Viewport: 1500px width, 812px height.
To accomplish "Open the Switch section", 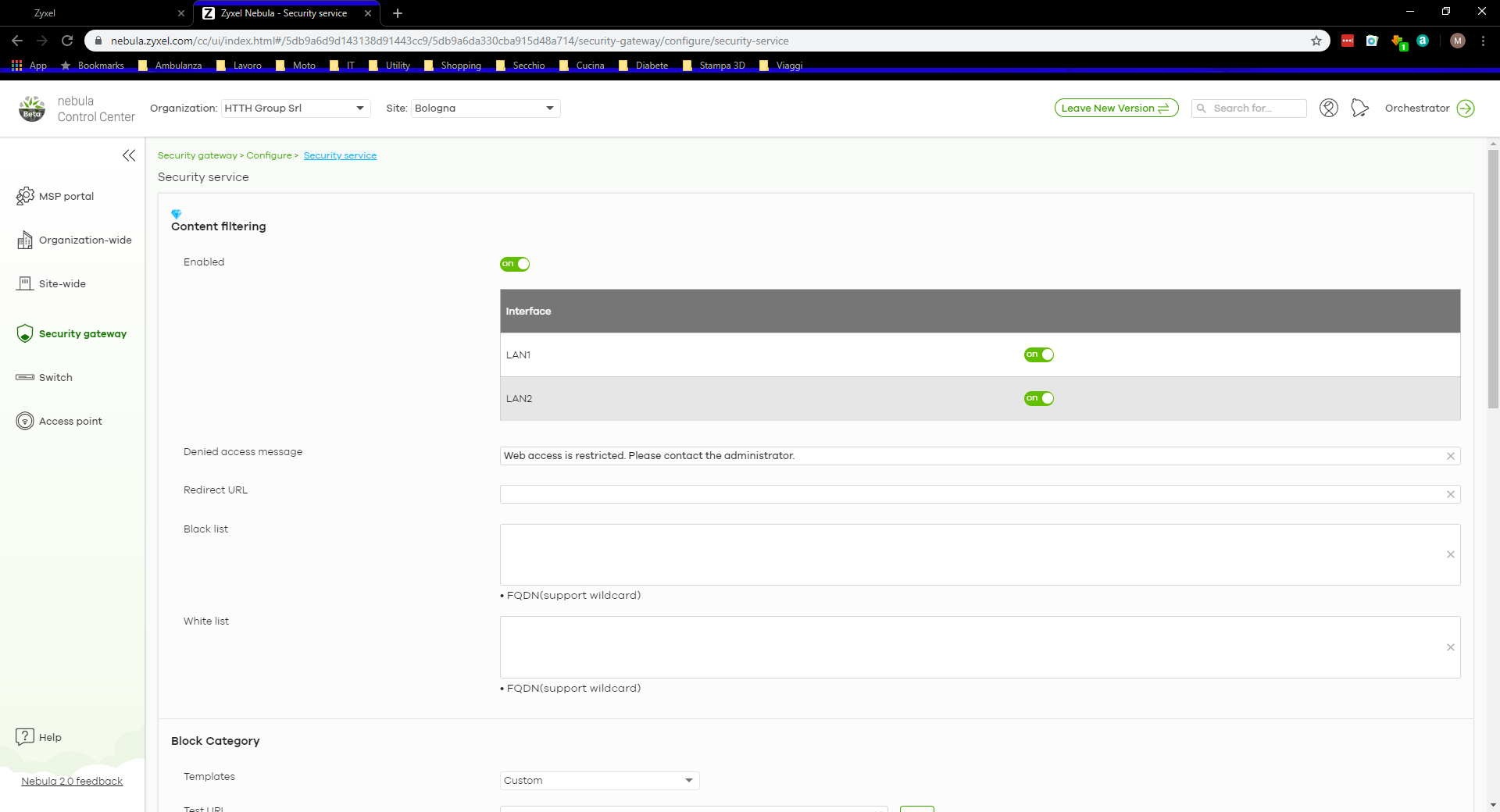I will pos(55,377).
